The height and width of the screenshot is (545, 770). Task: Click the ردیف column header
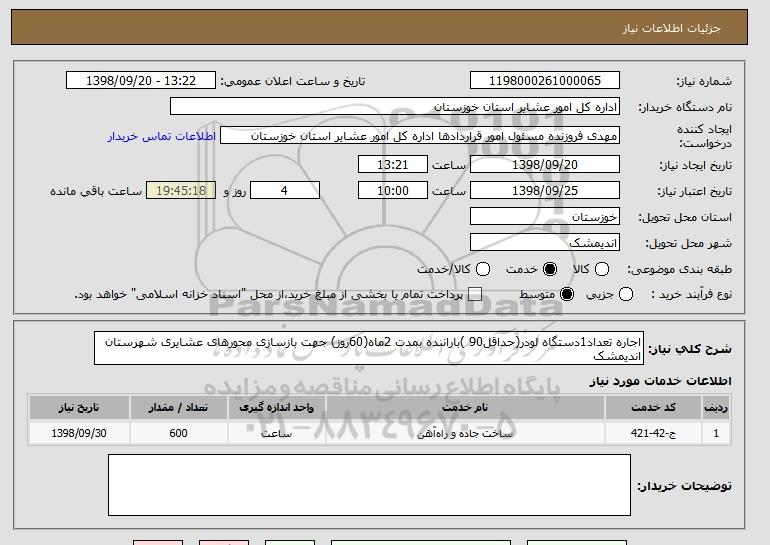pyautogui.click(x=716, y=408)
